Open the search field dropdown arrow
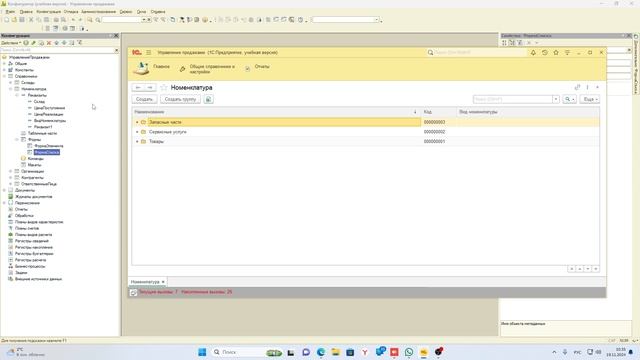The width and height of the screenshot is (640, 360). tap(556, 99)
